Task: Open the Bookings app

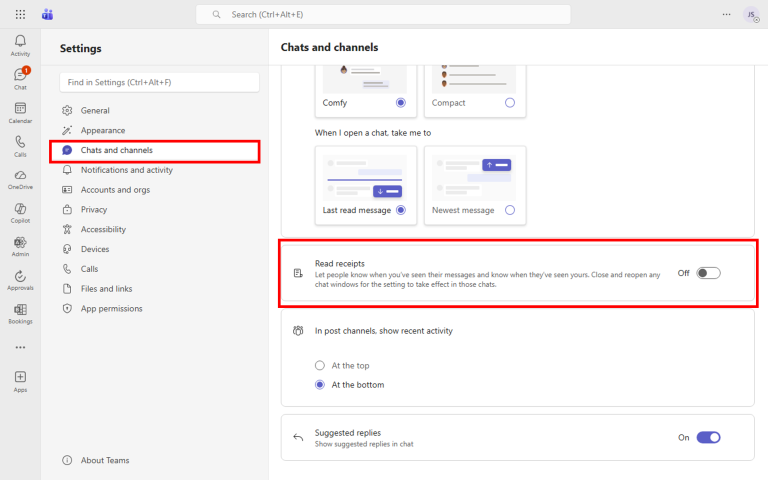Action: pos(20,313)
